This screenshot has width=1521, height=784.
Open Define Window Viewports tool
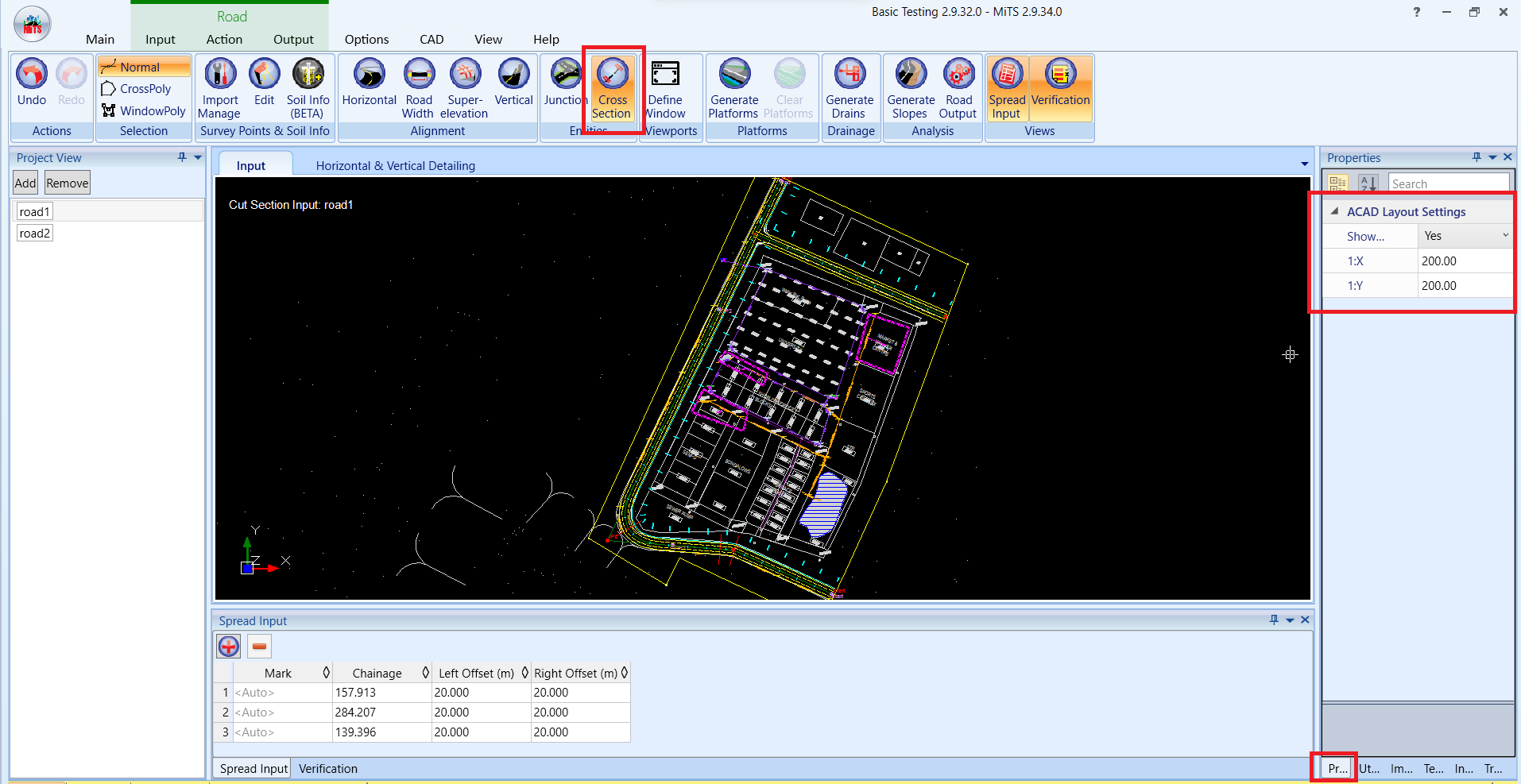click(665, 87)
